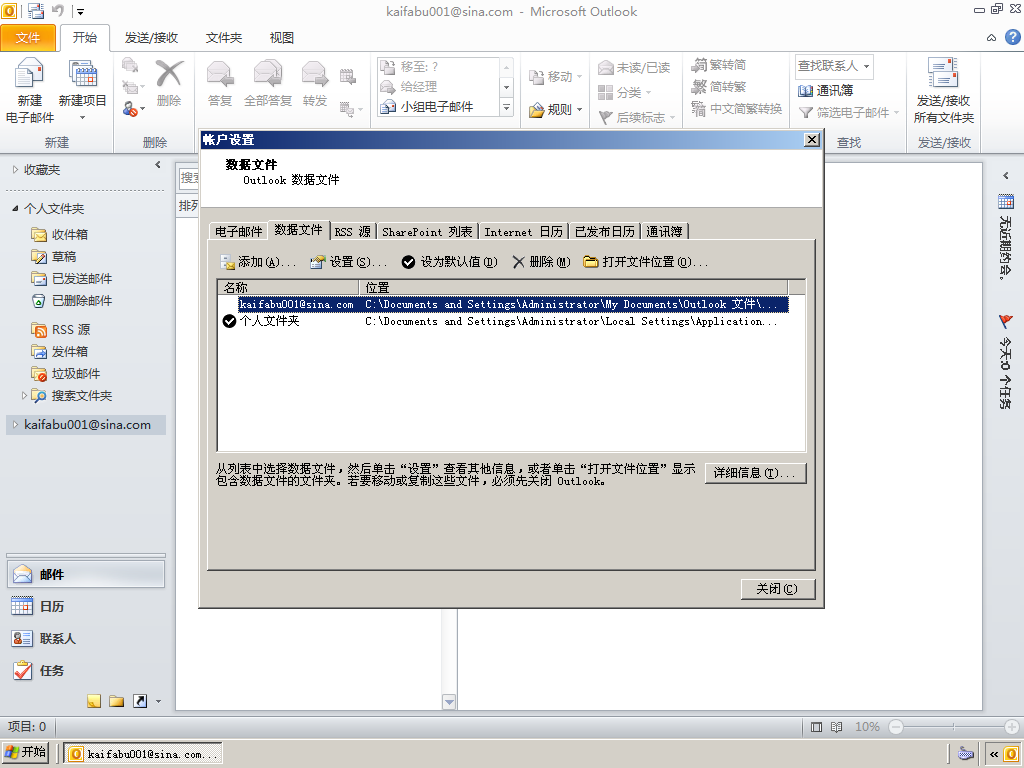Open the Categorize (分类) dropdown

pos(625,93)
